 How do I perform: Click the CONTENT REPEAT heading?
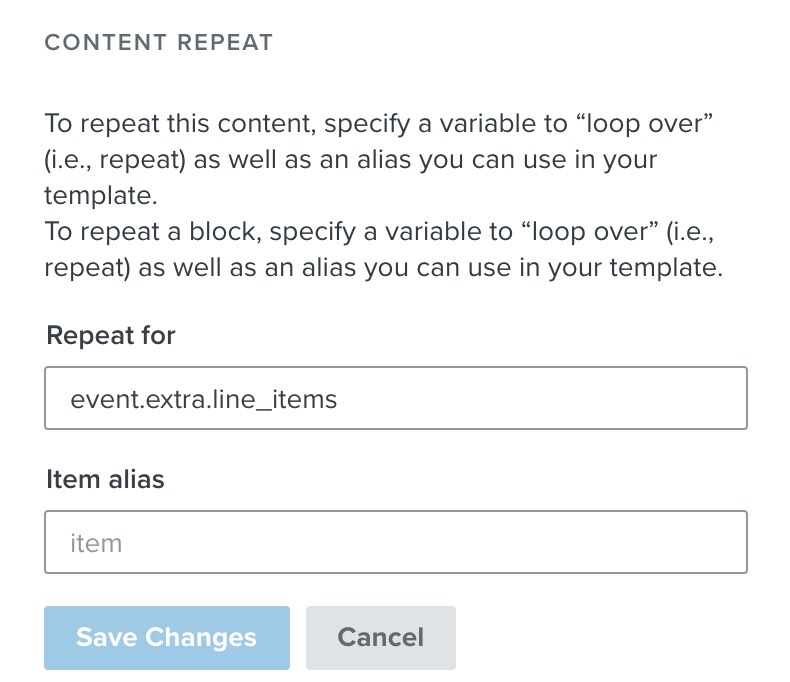pyautogui.click(x=159, y=43)
